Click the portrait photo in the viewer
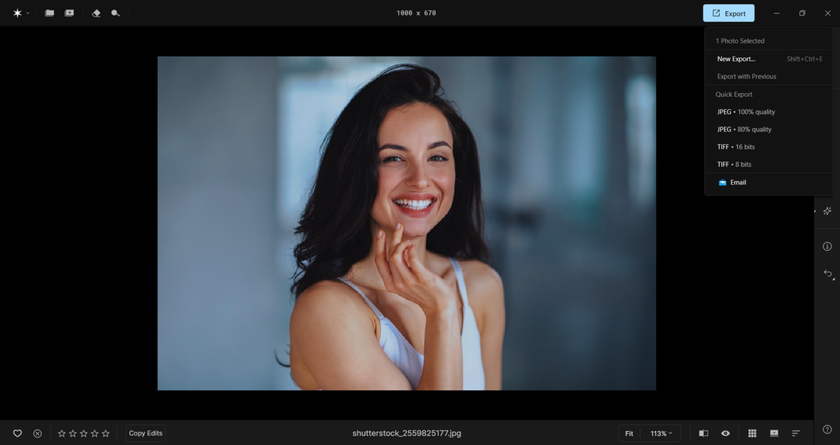 407,223
